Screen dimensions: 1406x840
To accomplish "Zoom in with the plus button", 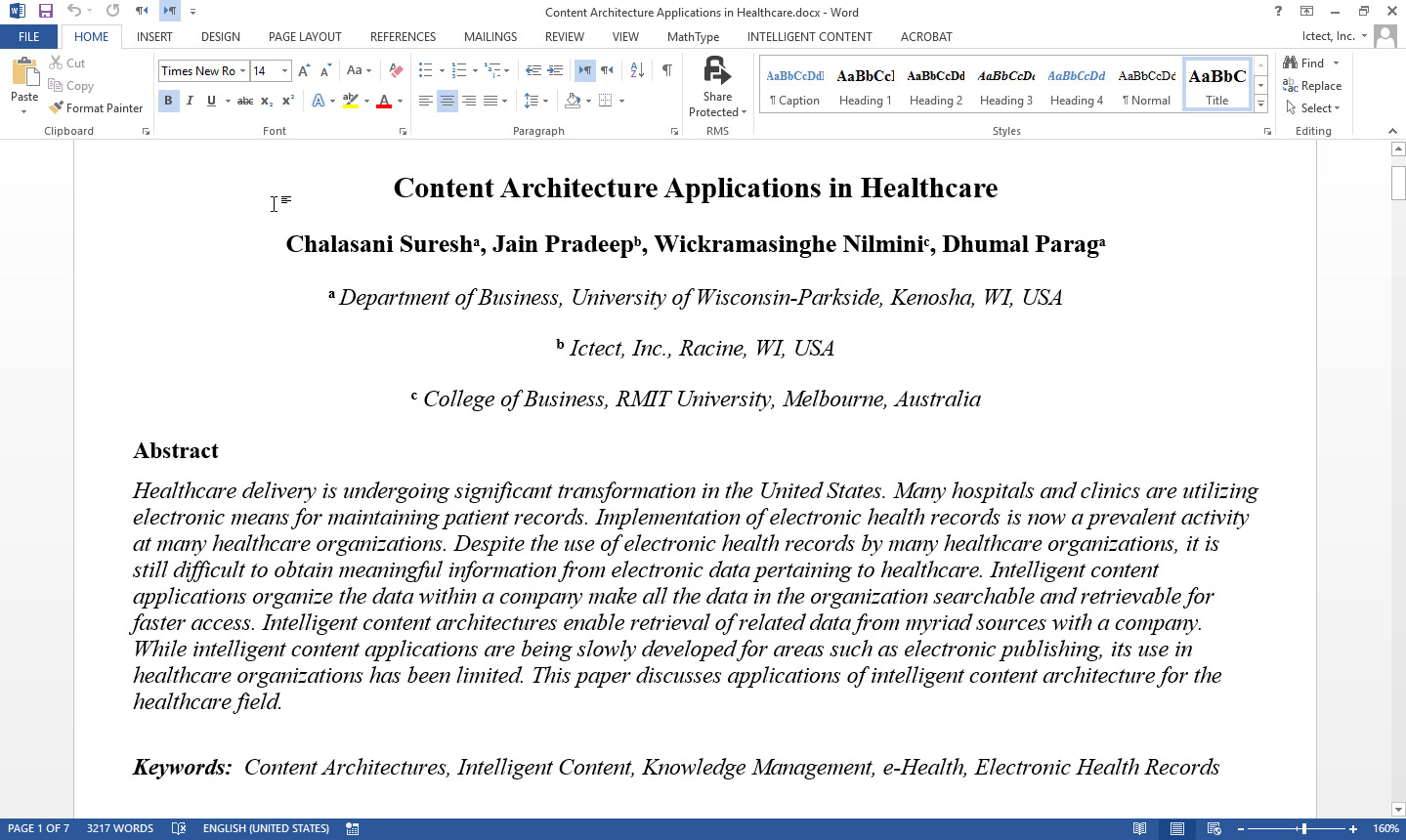I will point(1353,829).
